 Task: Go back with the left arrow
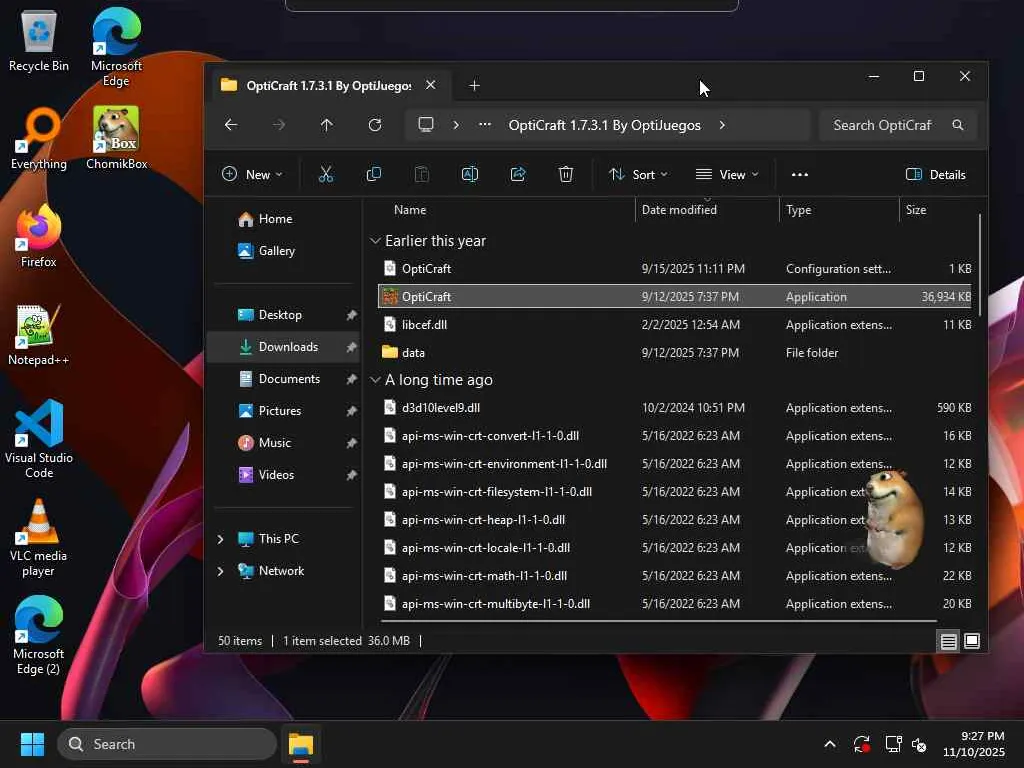231,125
